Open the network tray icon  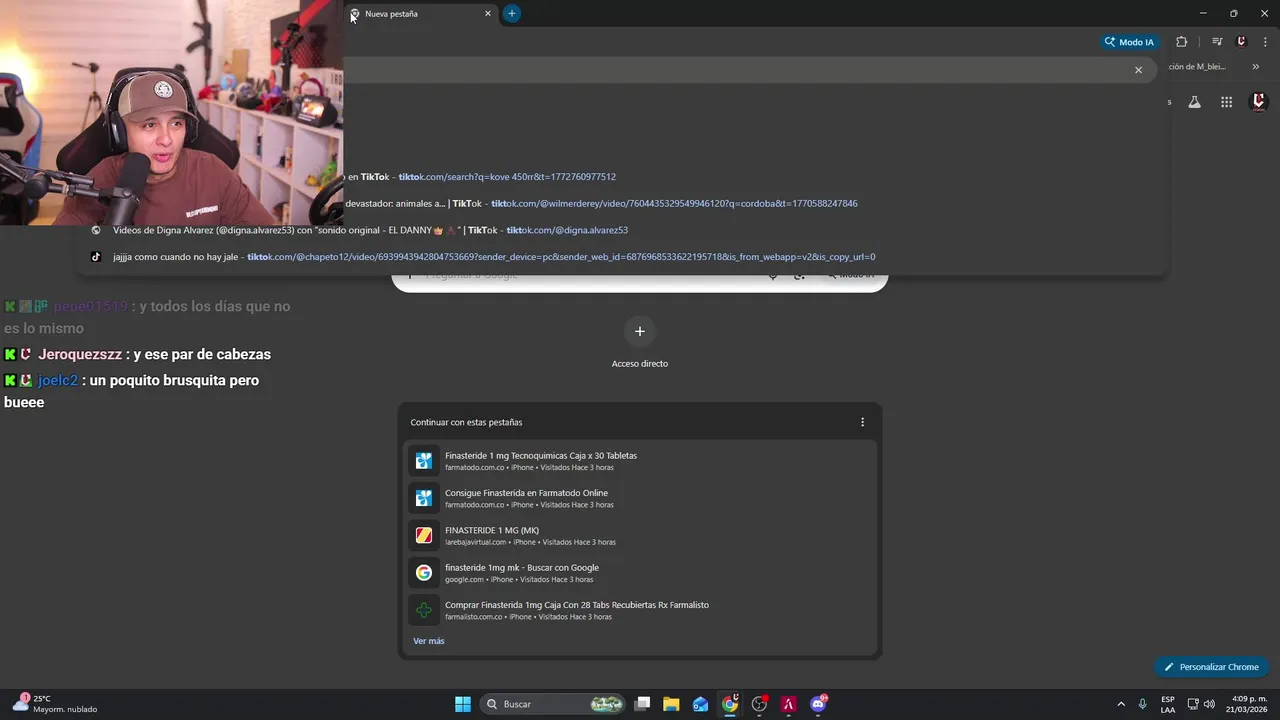1193,704
